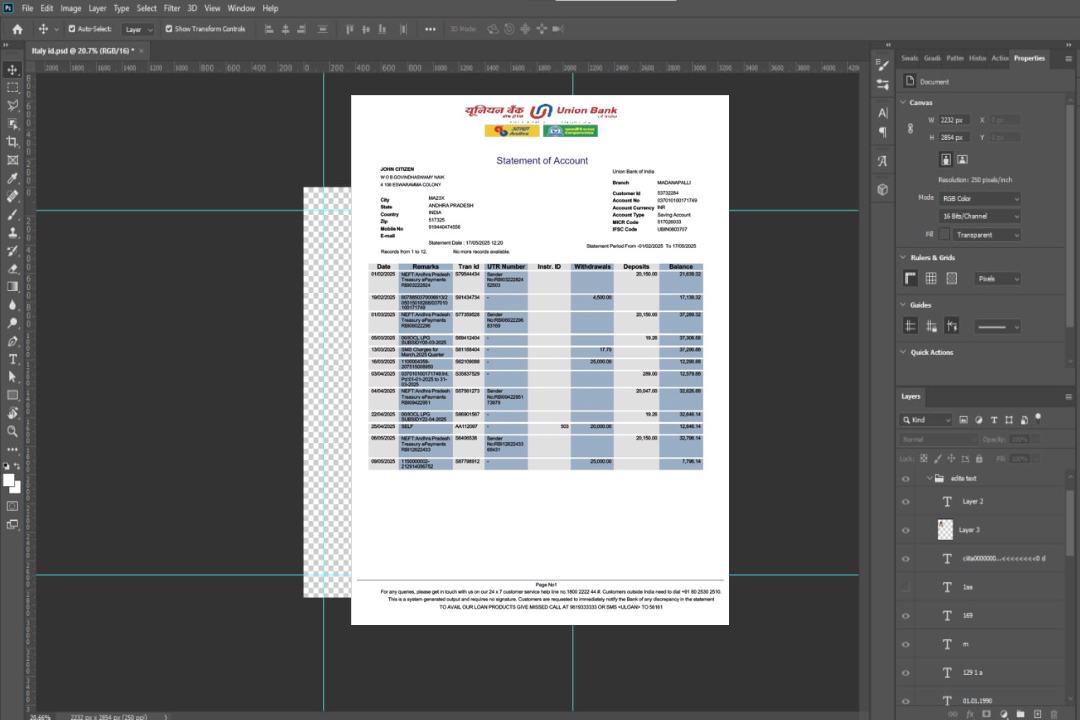Set canvas to portrait orientation
Viewport: 1080px width, 720px height.
click(x=946, y=159)
